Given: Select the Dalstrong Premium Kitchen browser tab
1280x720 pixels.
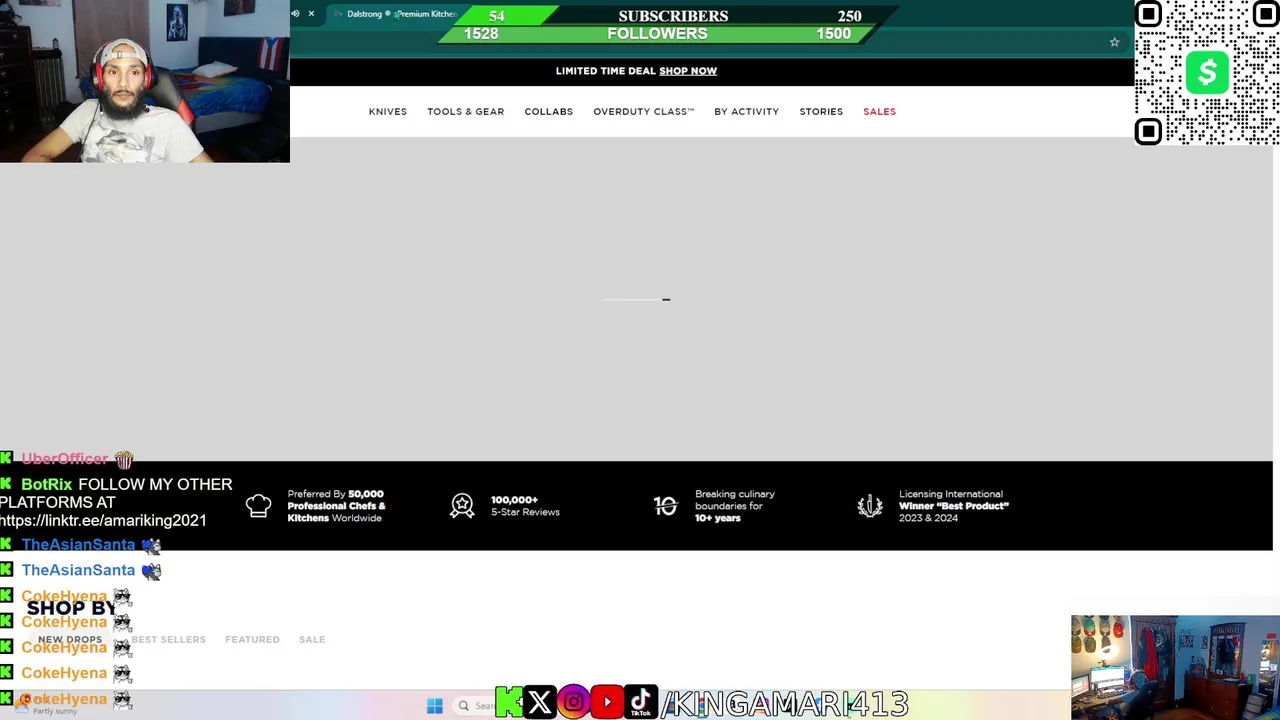Looking at the screenshot, I should [x=396, y=14].
